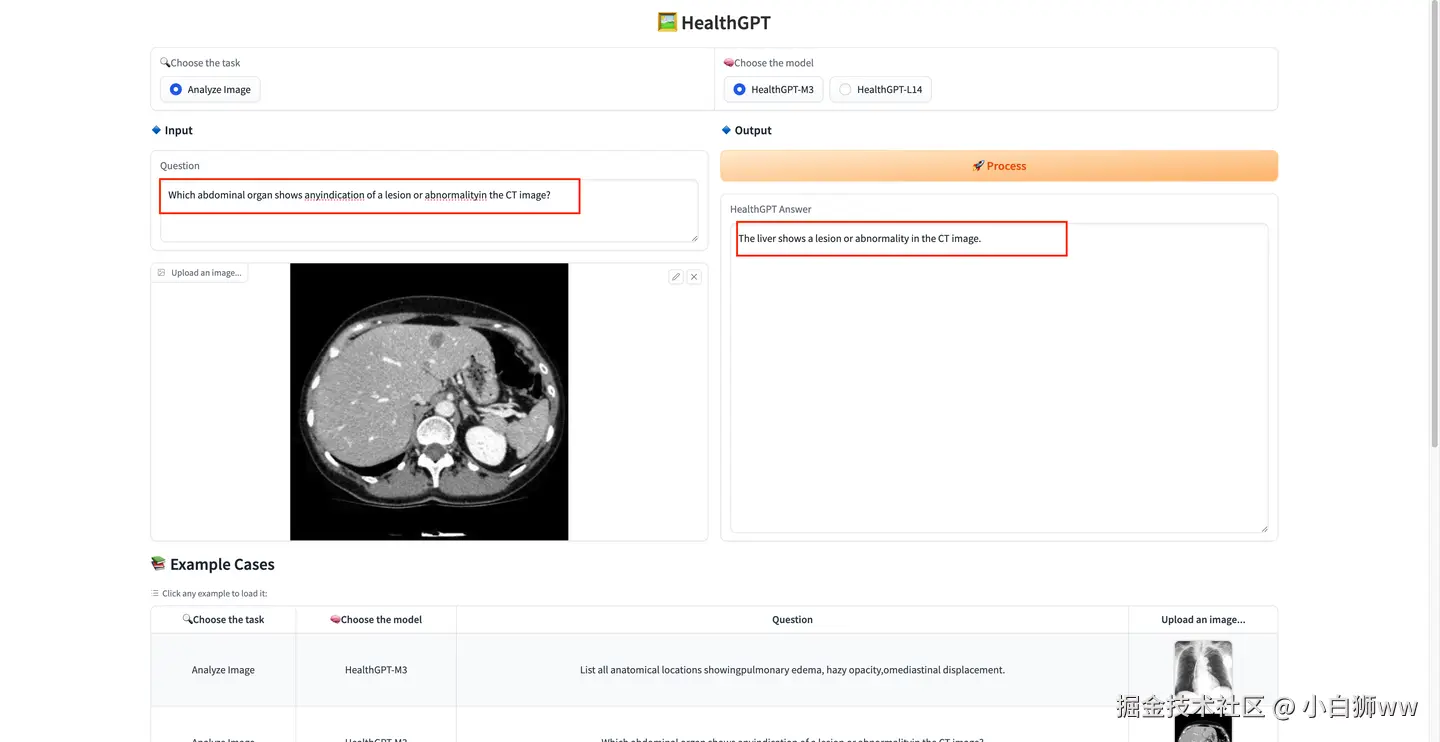Viewport: 1440px width, 742px height.
Task: Click the uploaded abdominal CT image
Action: 429,402
